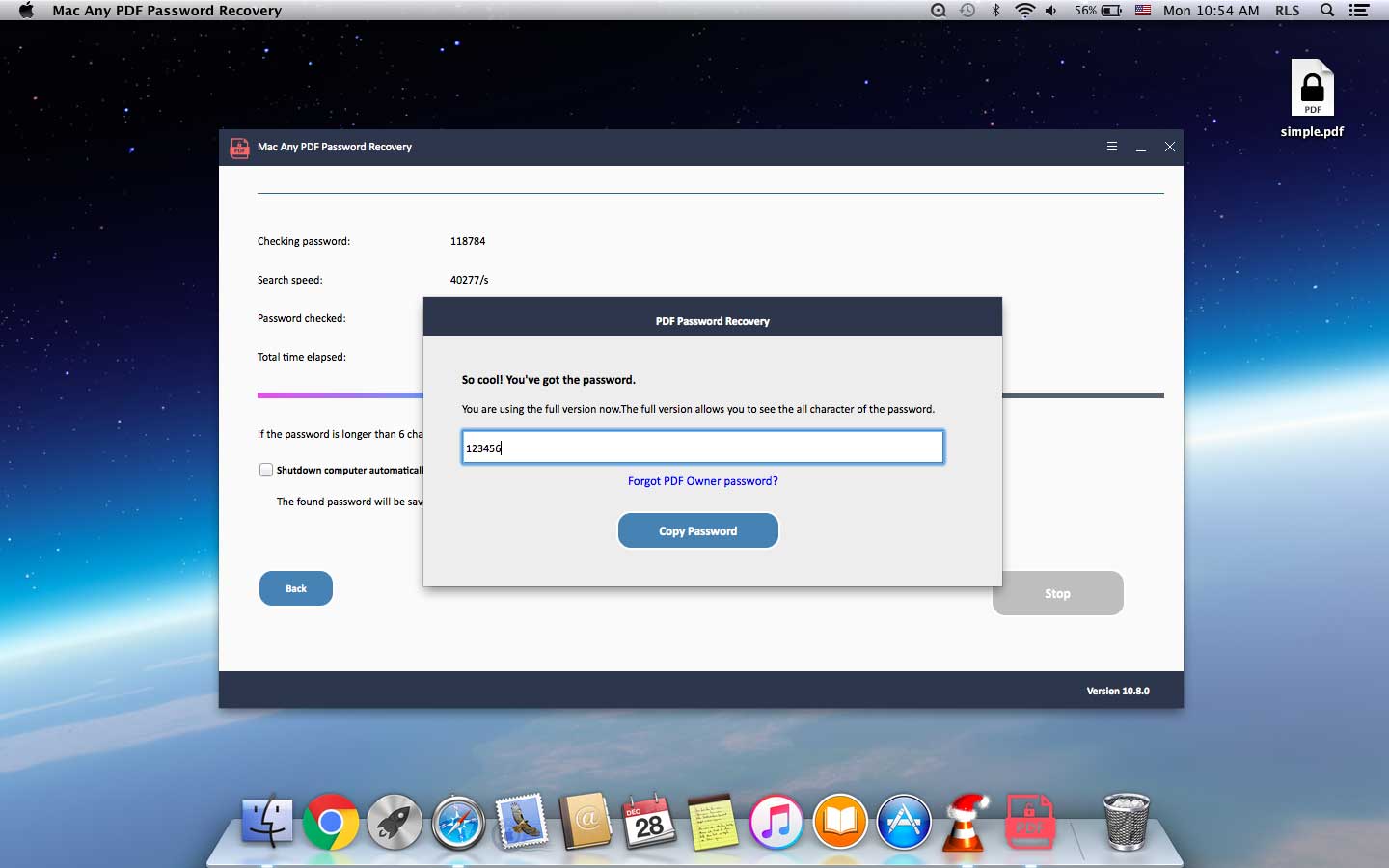Open Safari from the Dock
This screenshot has height=868, width=1389.
coord(458,823)
